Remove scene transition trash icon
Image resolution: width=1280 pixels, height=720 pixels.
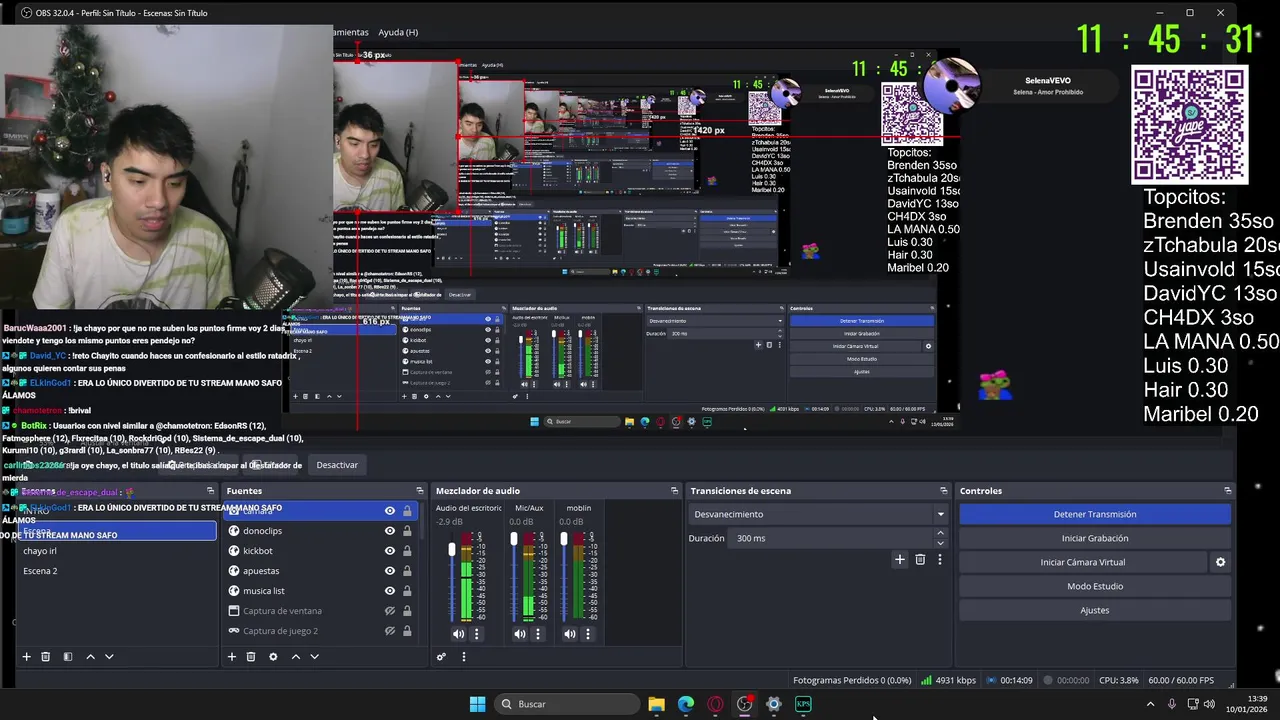click(x=920, y=560)
